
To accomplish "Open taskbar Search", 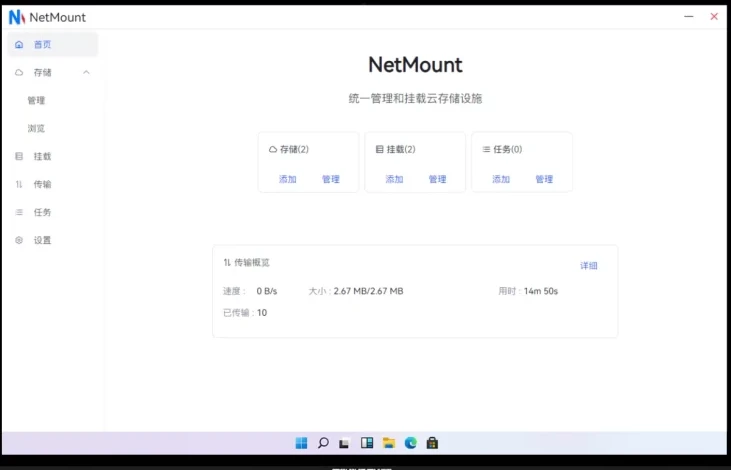I will click(323, 443).
